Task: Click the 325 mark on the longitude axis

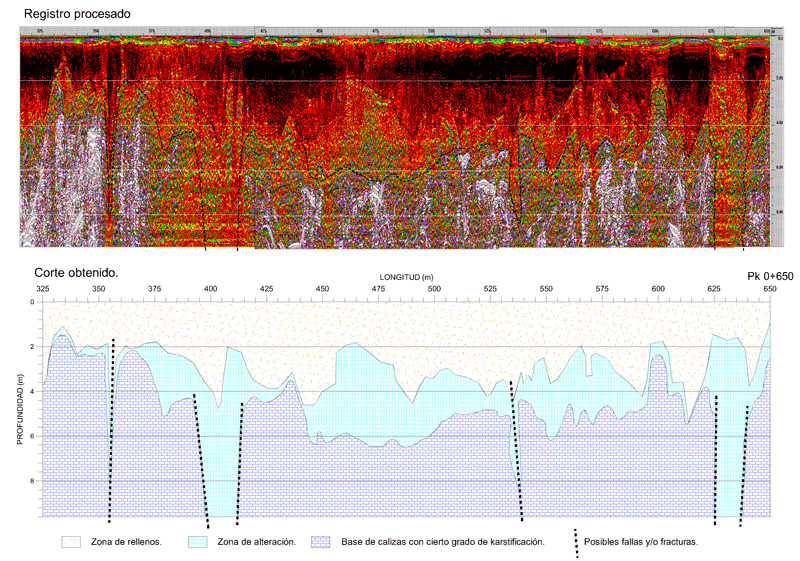Action: click(43, 289)
